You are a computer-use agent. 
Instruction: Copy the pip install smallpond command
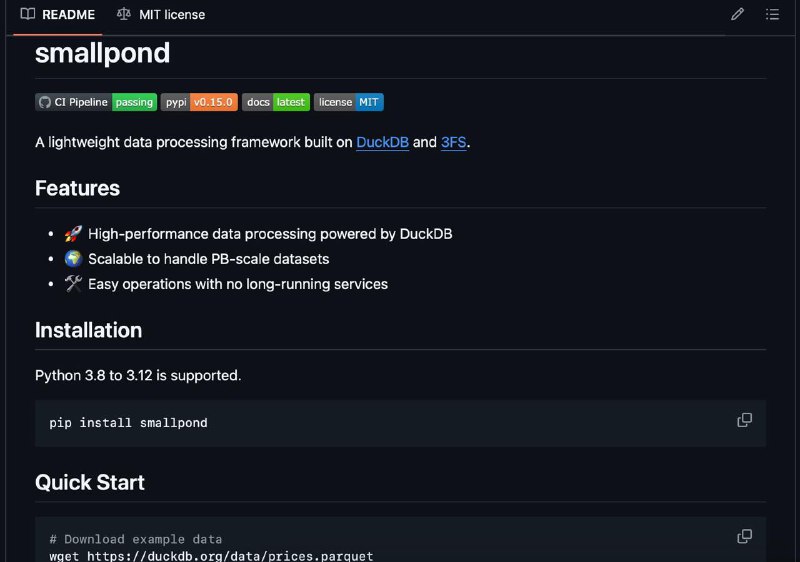pos(744,420)
